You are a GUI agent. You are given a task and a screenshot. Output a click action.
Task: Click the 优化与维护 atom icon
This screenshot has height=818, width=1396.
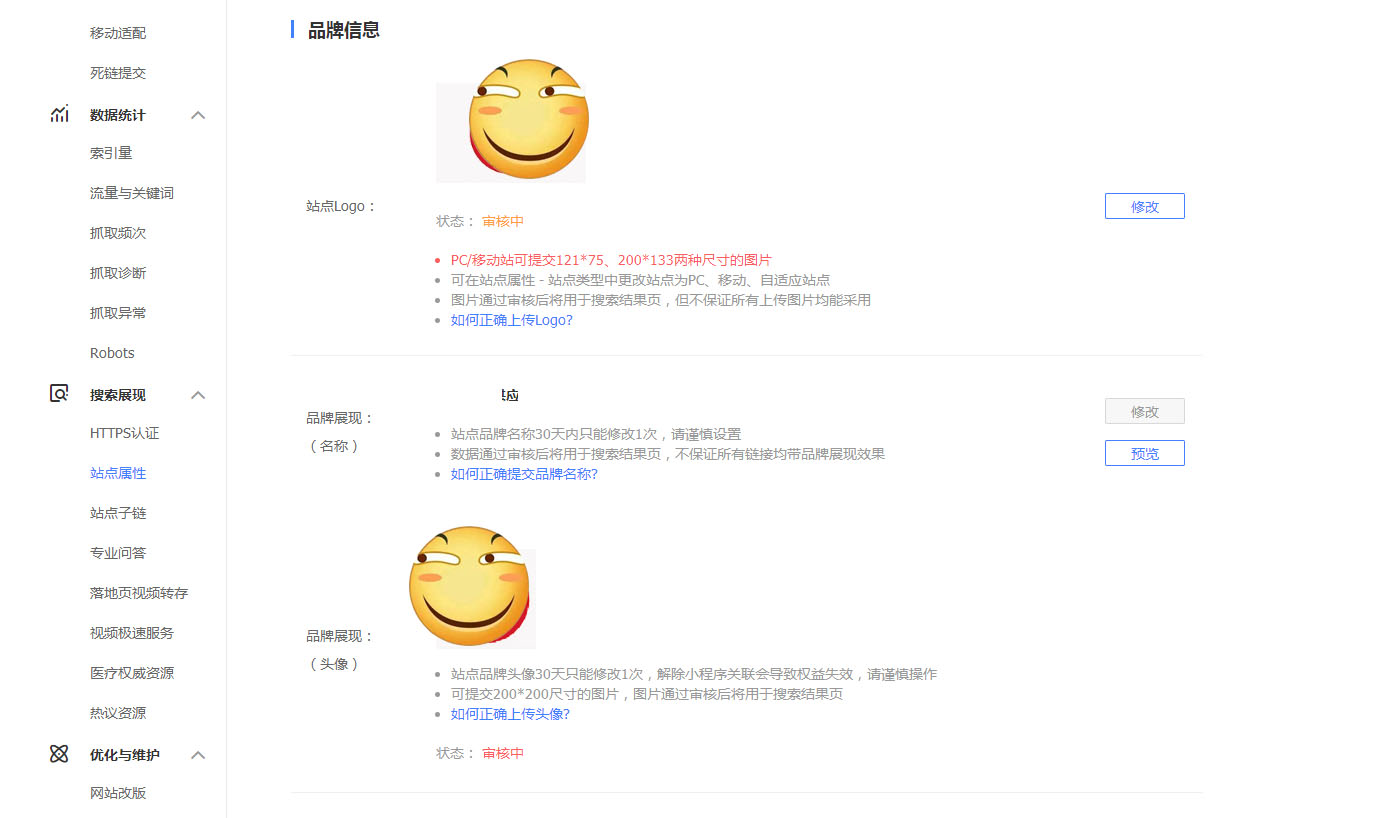pyautogui.click(x=59, y=754)
